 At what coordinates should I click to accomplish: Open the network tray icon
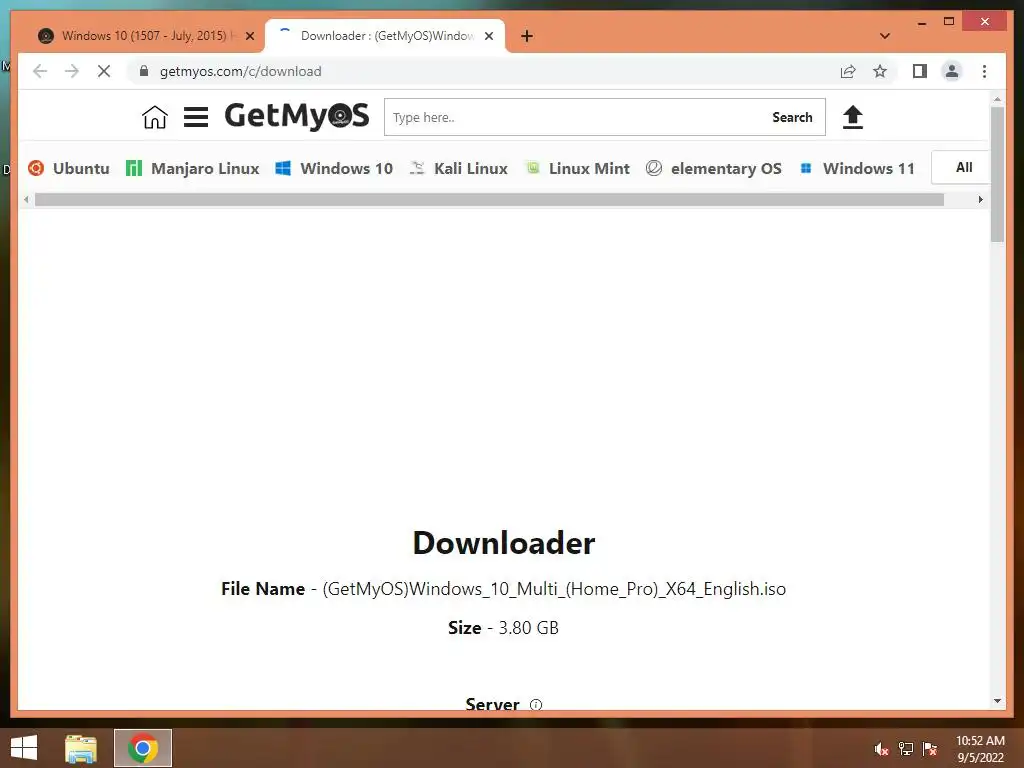coord(906,748)
